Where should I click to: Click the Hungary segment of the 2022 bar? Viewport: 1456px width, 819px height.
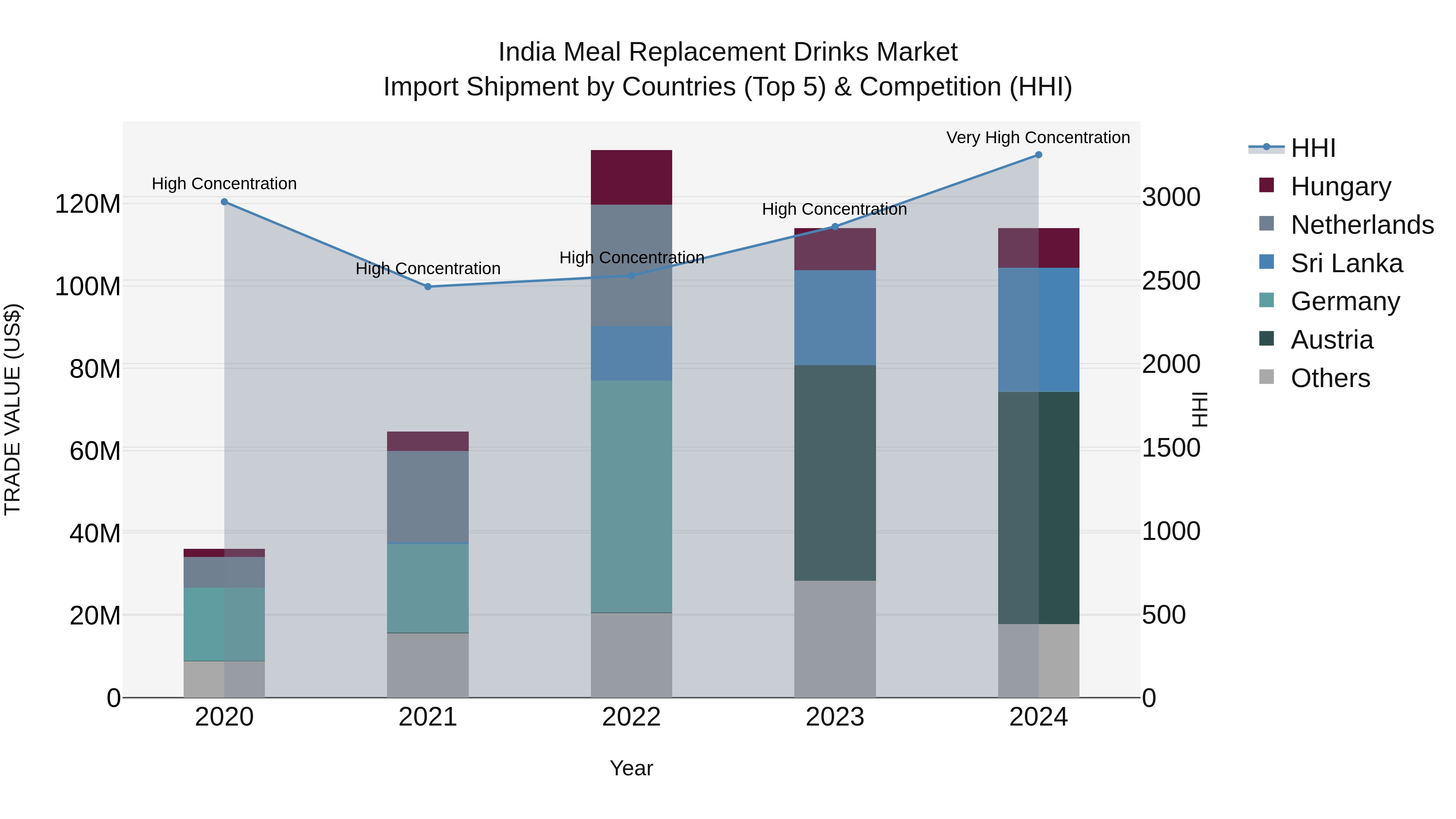click(631, 178)
